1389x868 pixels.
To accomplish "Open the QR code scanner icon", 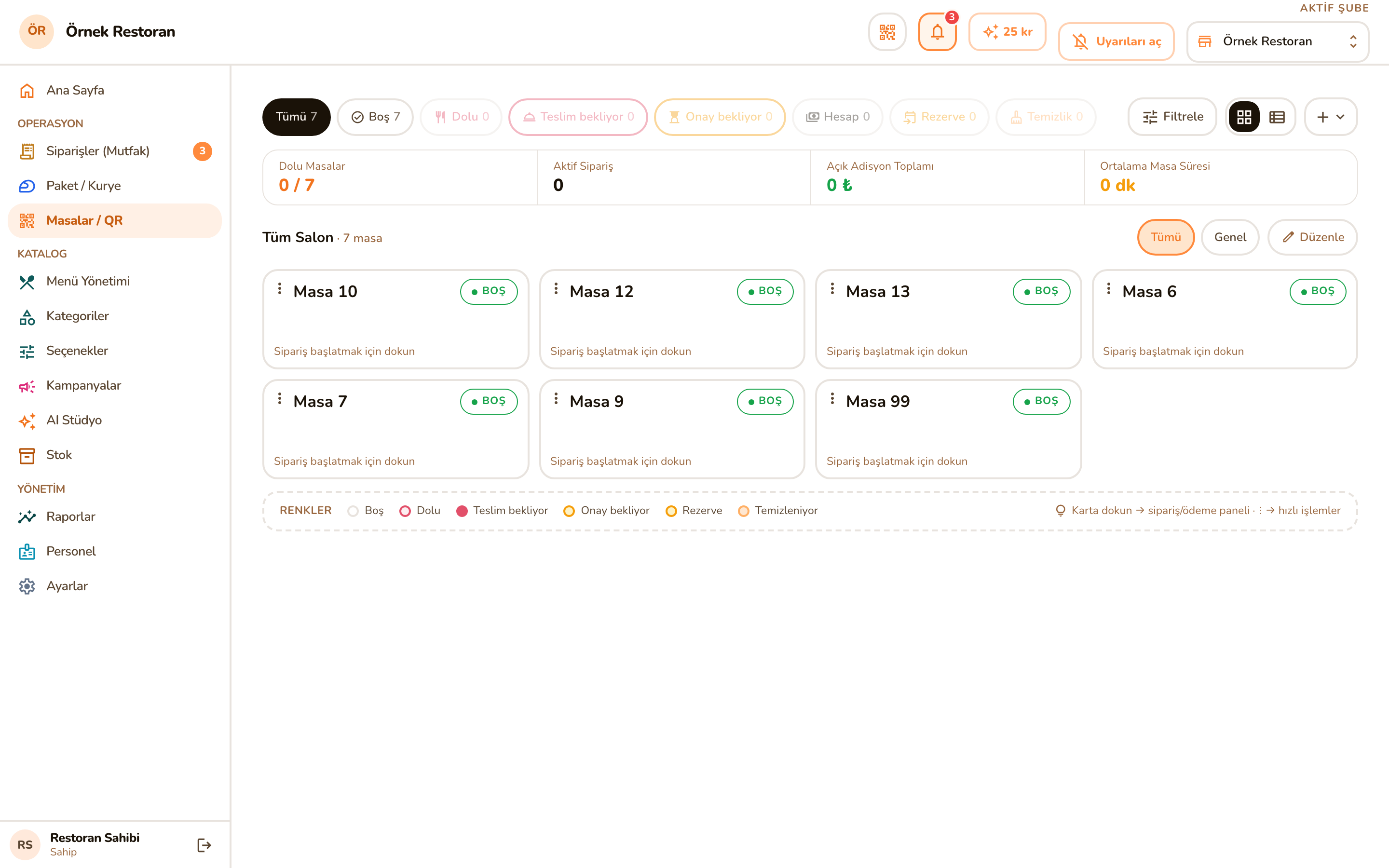I will pos(887,32).
